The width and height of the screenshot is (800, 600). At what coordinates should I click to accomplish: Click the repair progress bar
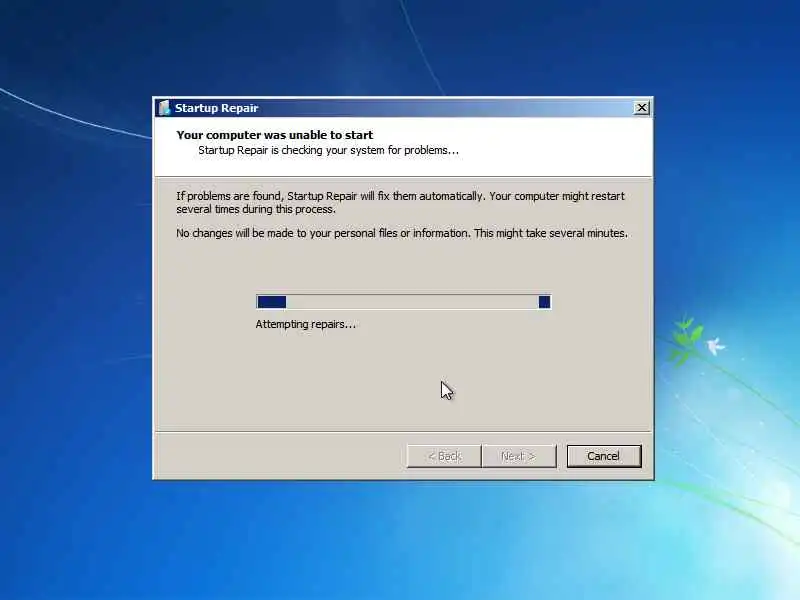[404, 302]
